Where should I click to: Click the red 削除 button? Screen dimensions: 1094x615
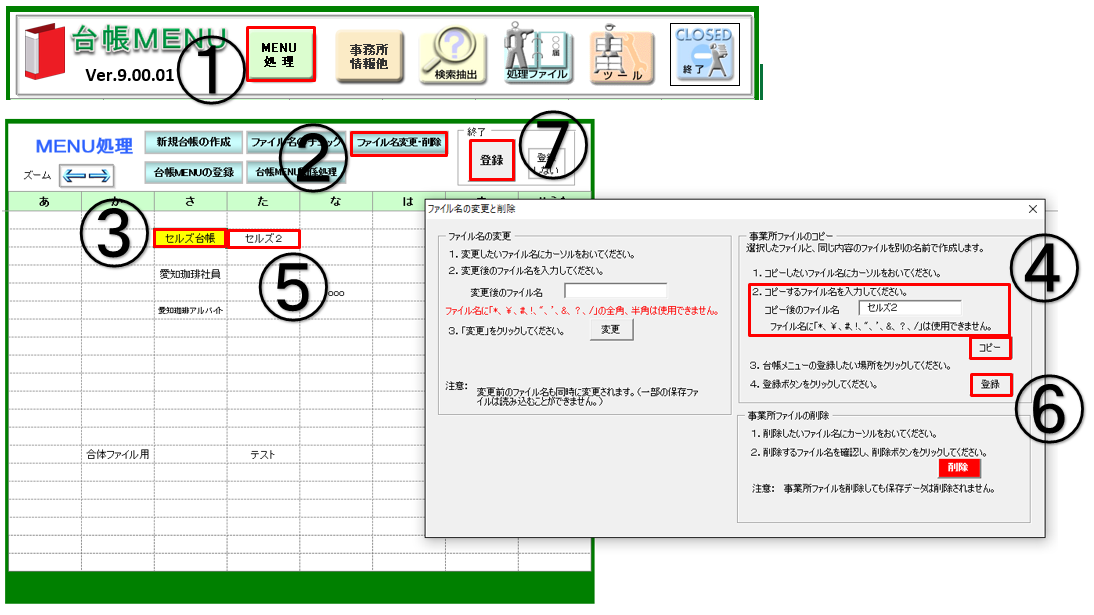point(959,468)
